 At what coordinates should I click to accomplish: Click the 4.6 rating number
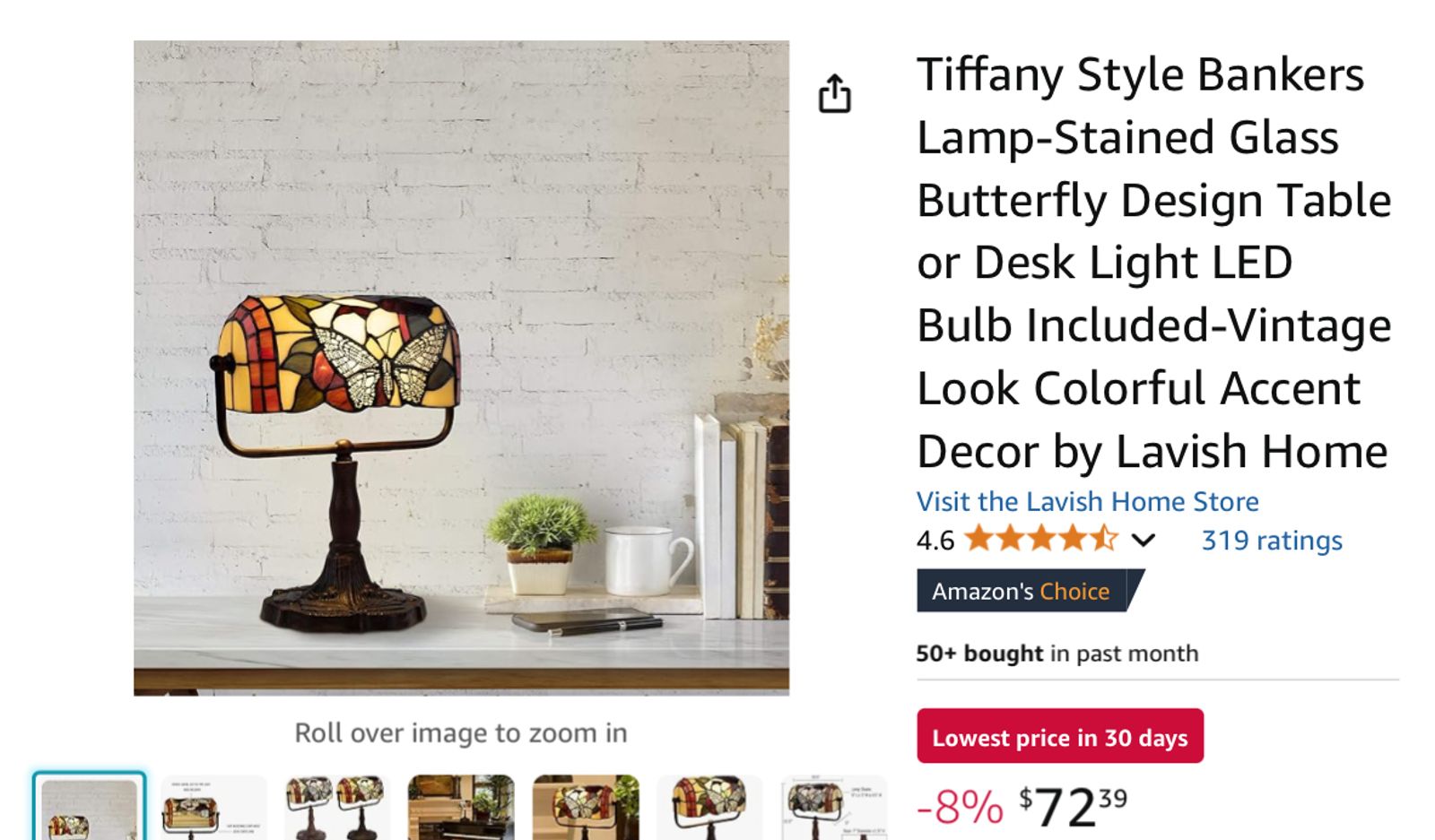(935, 541)
